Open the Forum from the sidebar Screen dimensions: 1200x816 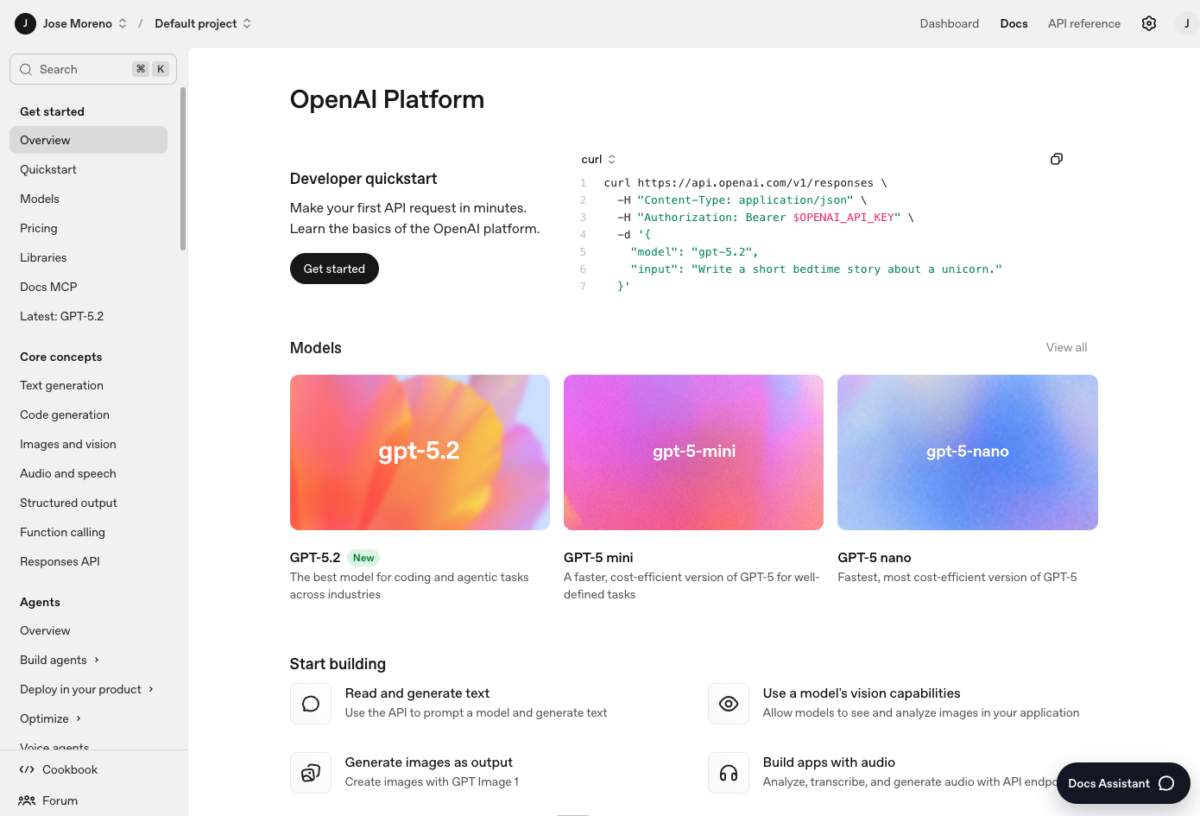coord(58,800)
